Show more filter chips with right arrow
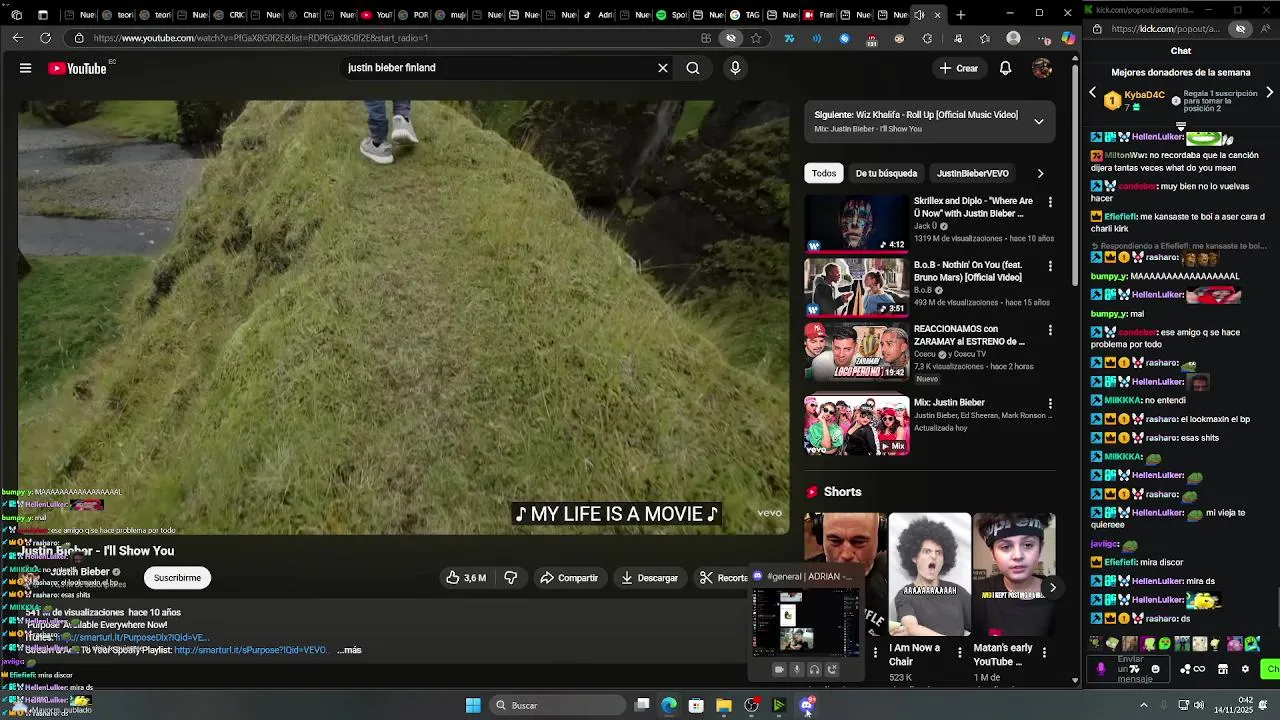 (x=1040, y=173)
